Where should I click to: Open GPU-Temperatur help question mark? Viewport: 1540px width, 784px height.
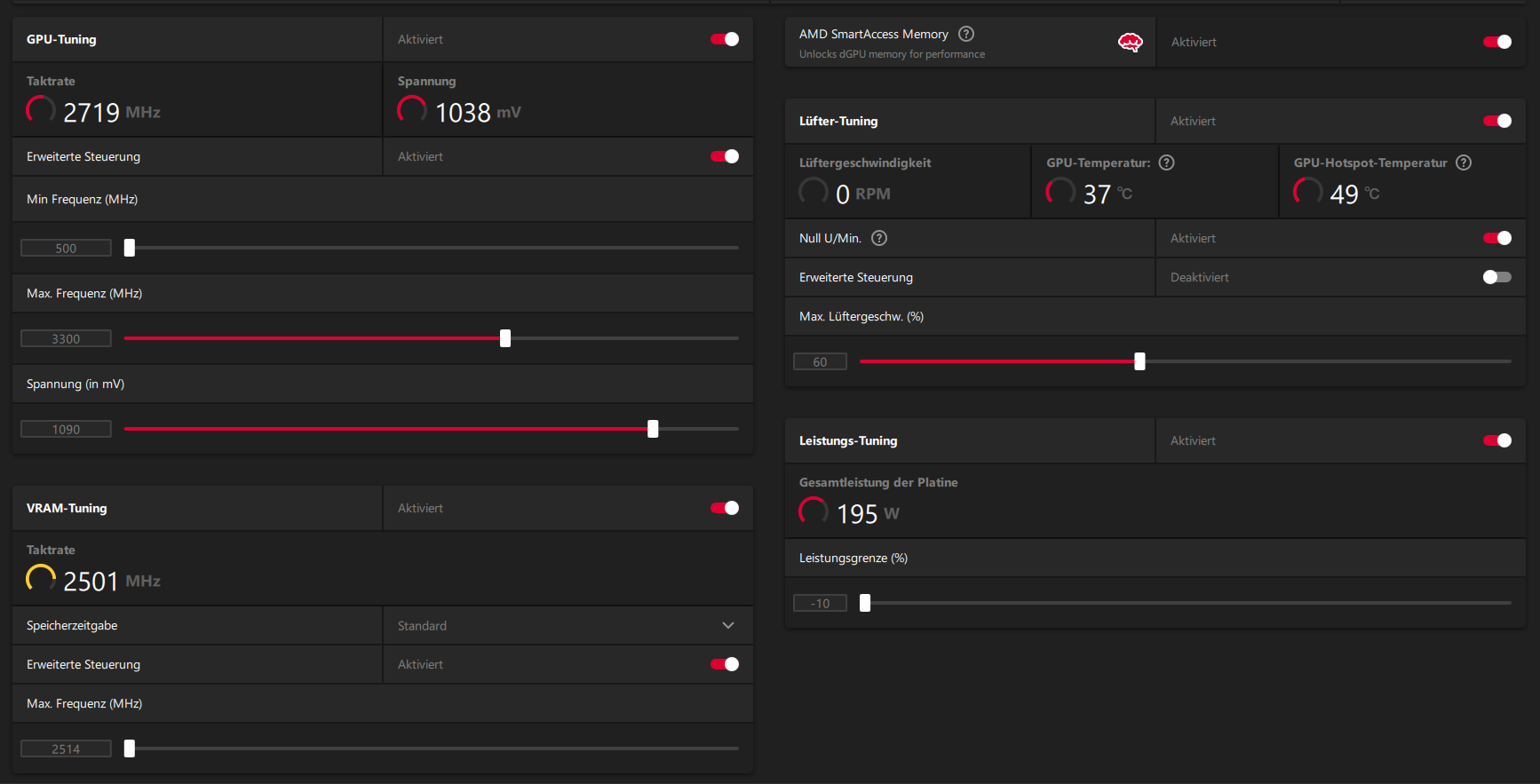[1167, 162]
